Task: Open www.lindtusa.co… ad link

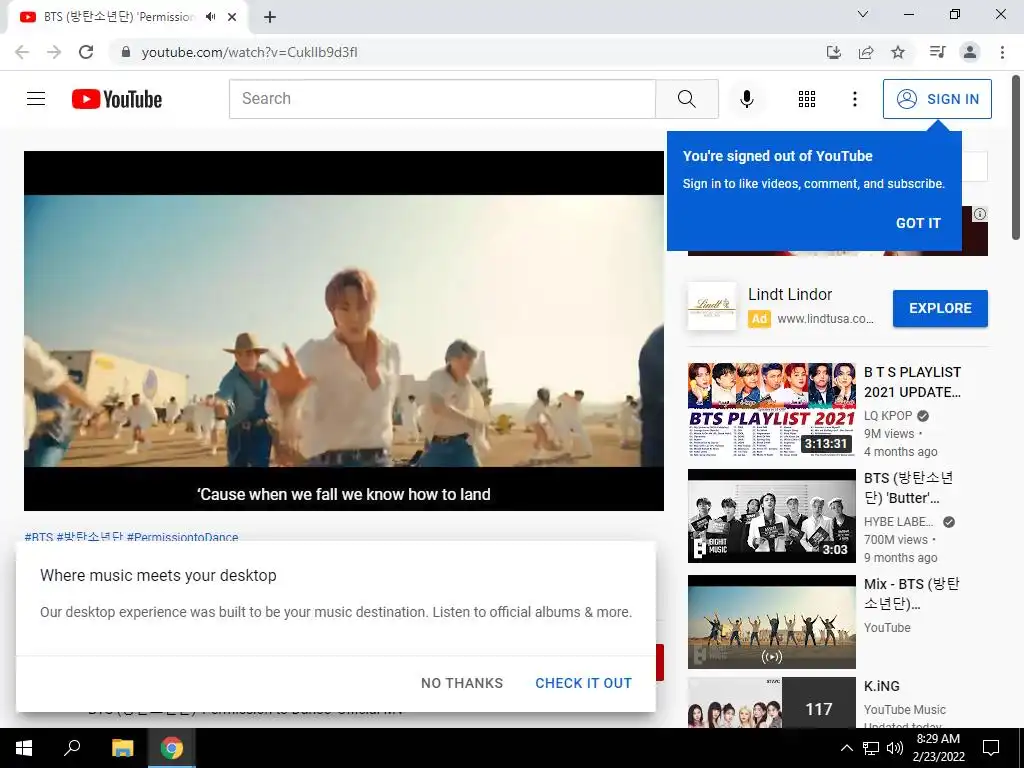Action: pos(825,319)
